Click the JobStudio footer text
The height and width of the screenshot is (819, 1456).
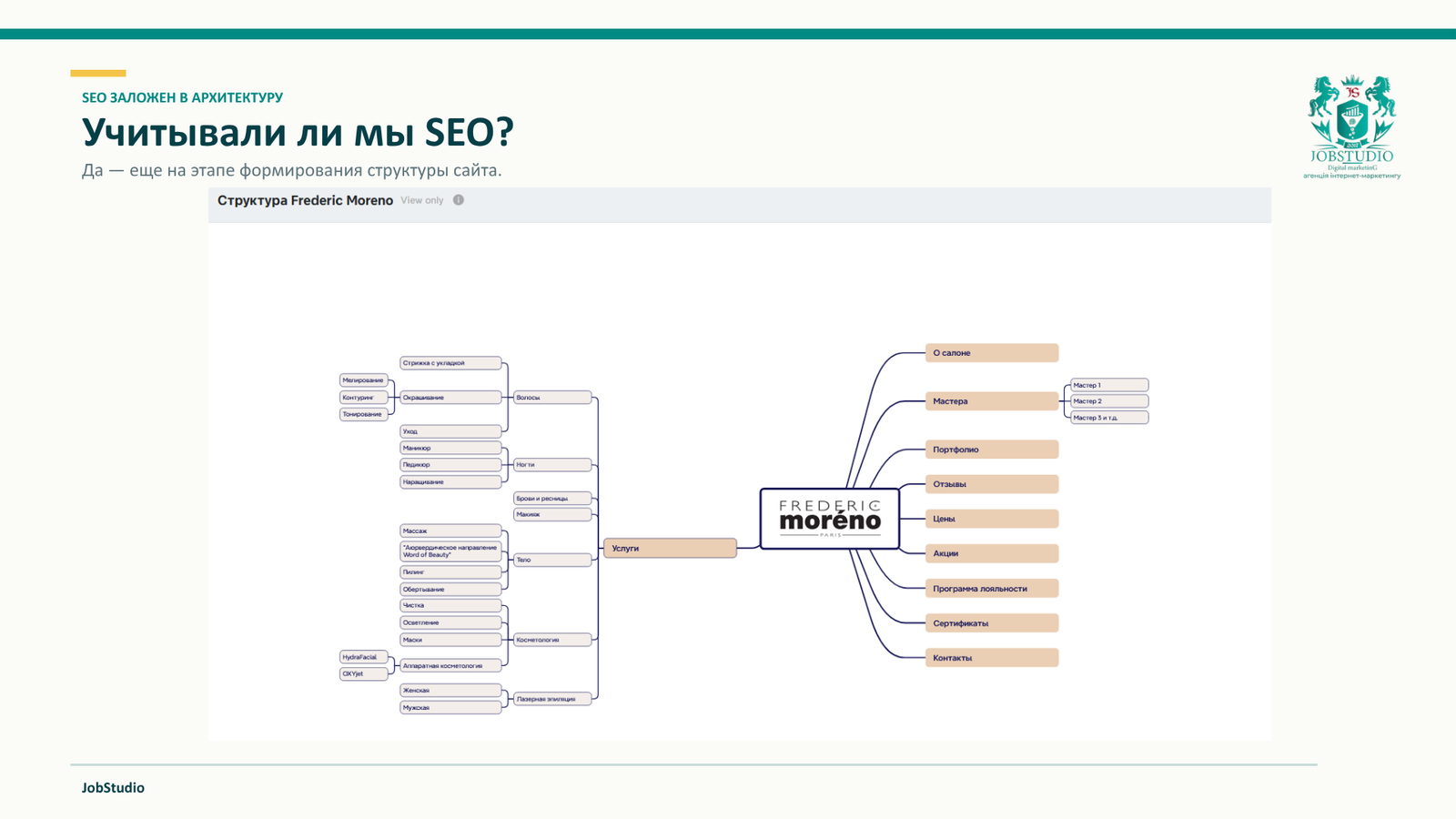point(113,788)
